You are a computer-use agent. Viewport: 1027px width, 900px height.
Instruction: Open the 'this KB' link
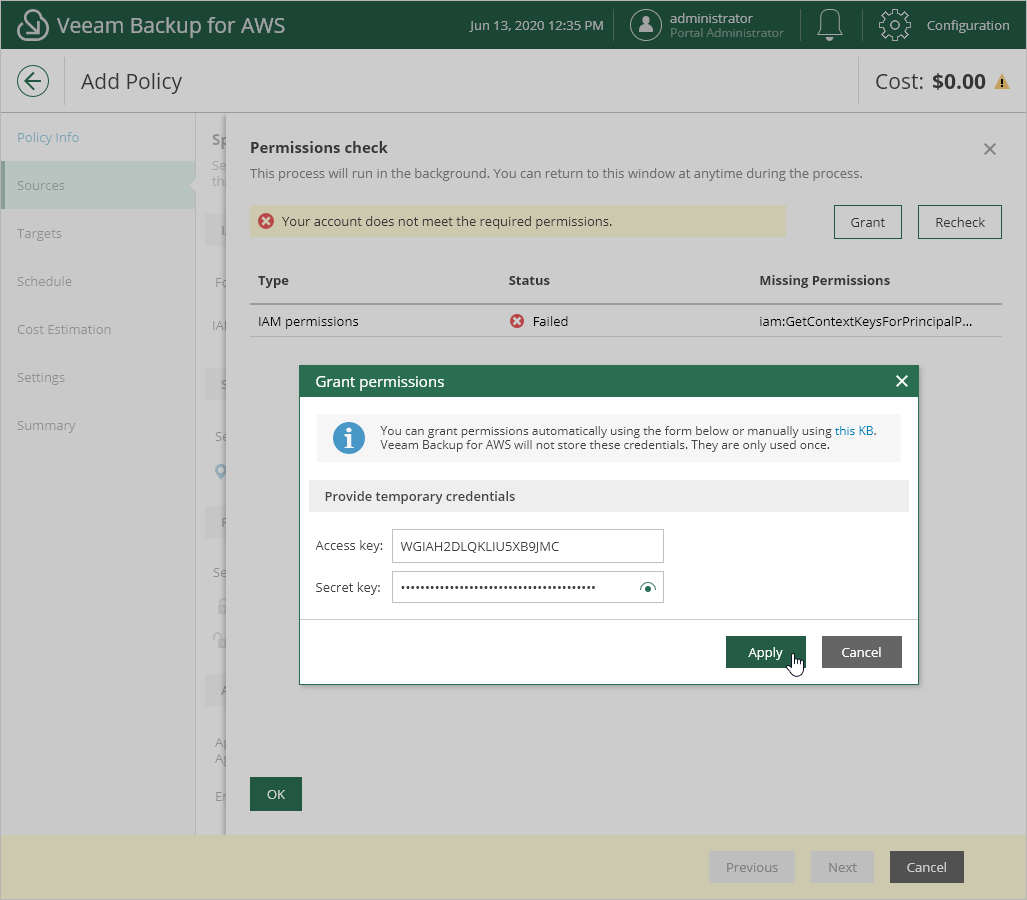click(x=854, y=431)
